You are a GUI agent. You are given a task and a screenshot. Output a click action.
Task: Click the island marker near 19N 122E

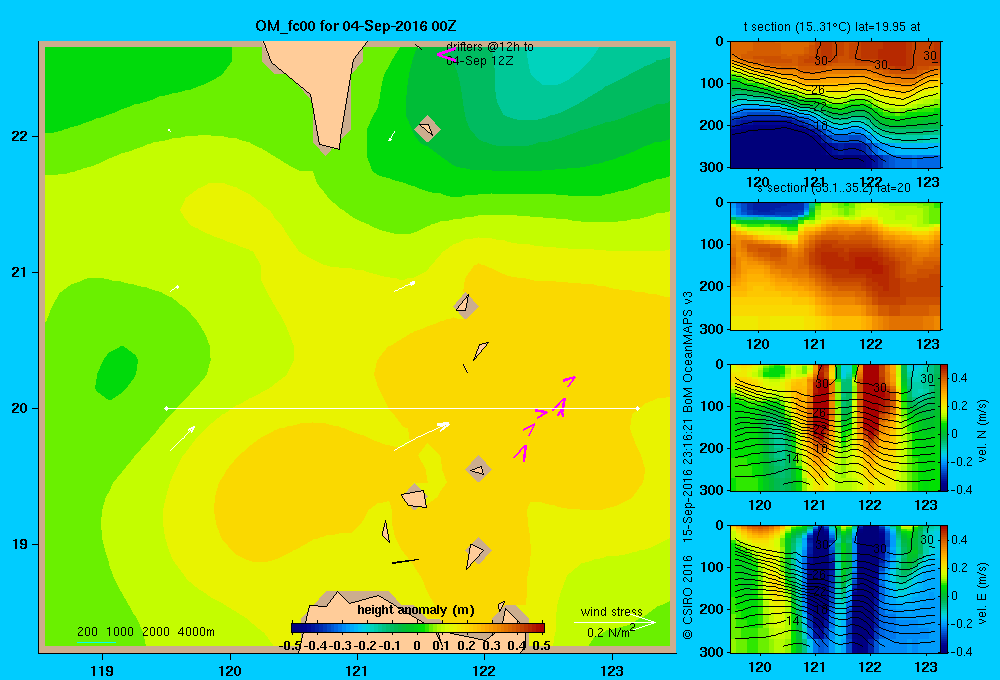click(477, 552)
